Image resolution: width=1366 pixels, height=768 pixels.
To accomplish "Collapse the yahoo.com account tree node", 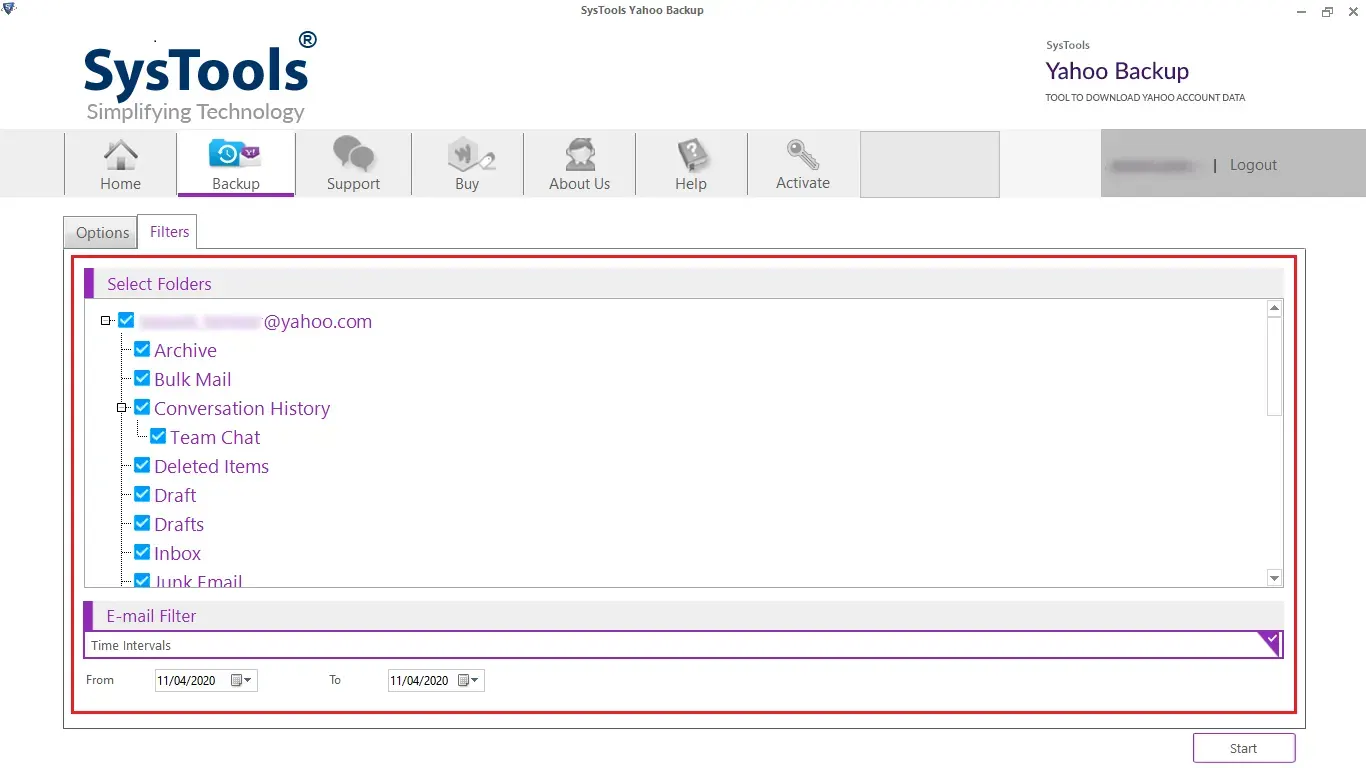I will click(106, 321).
